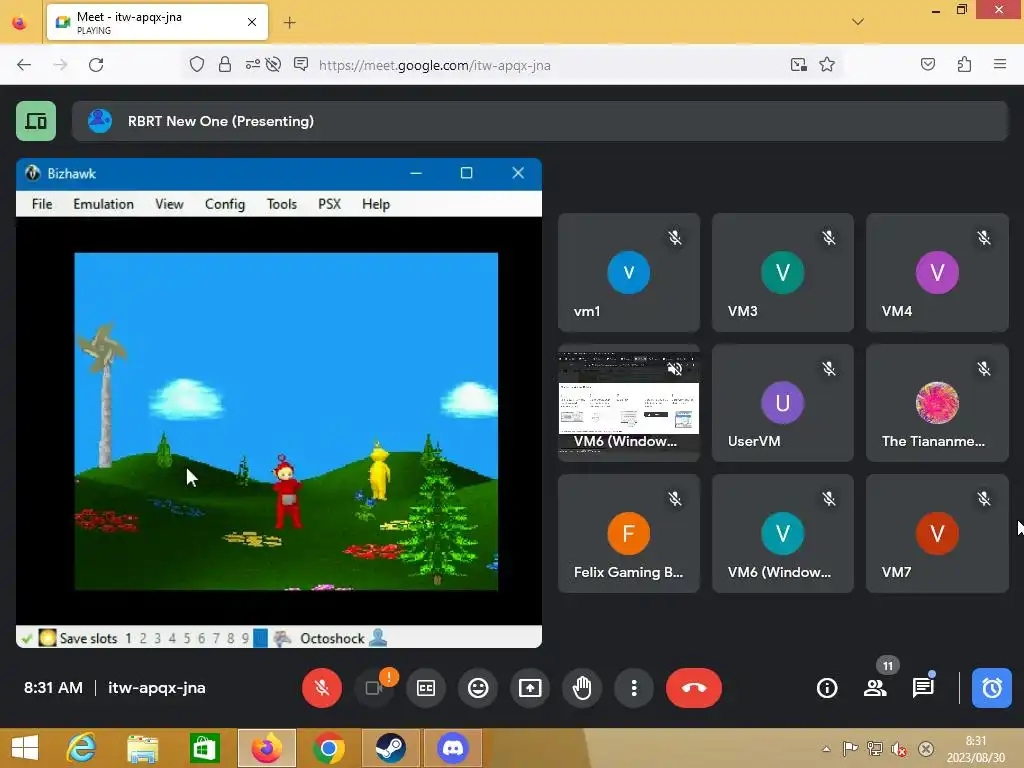The width and height of the screenshot is (1024, 768).
Task: Leave the call with the red hang-up button
Action: pos(694,688)
